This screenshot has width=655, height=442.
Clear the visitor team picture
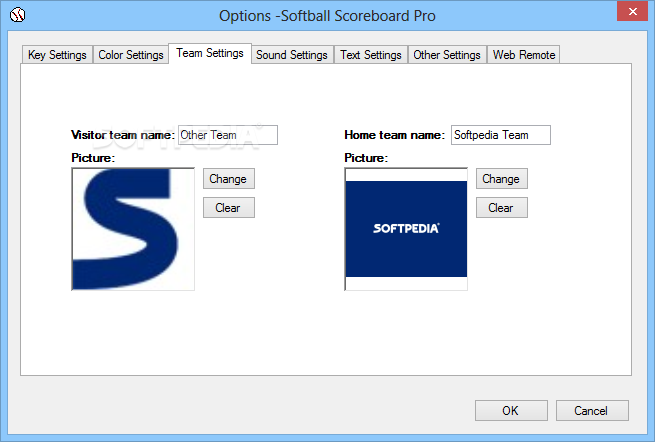pos(228,208)
